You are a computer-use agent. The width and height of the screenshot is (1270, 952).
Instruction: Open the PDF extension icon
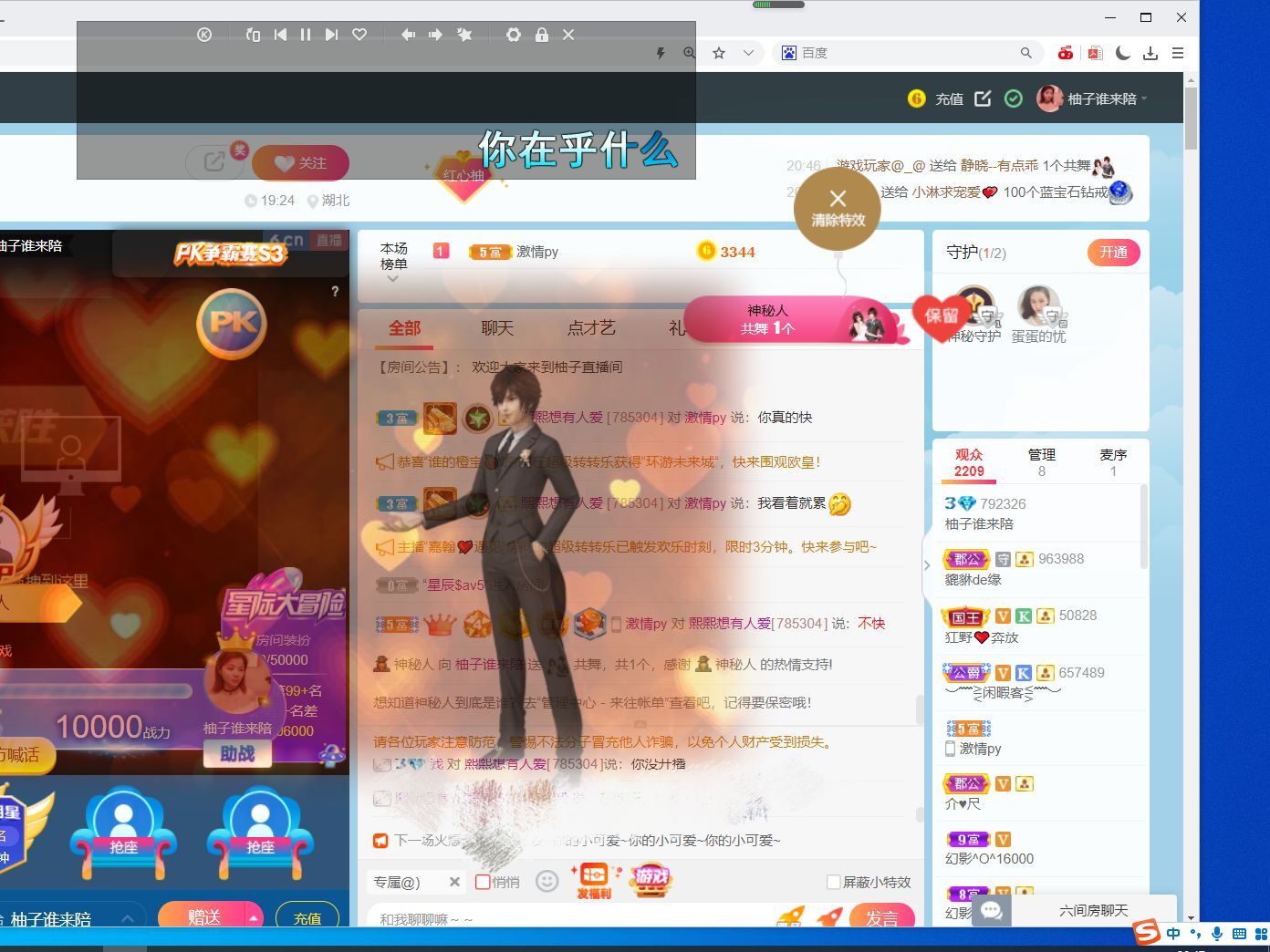pos(1095,53)
